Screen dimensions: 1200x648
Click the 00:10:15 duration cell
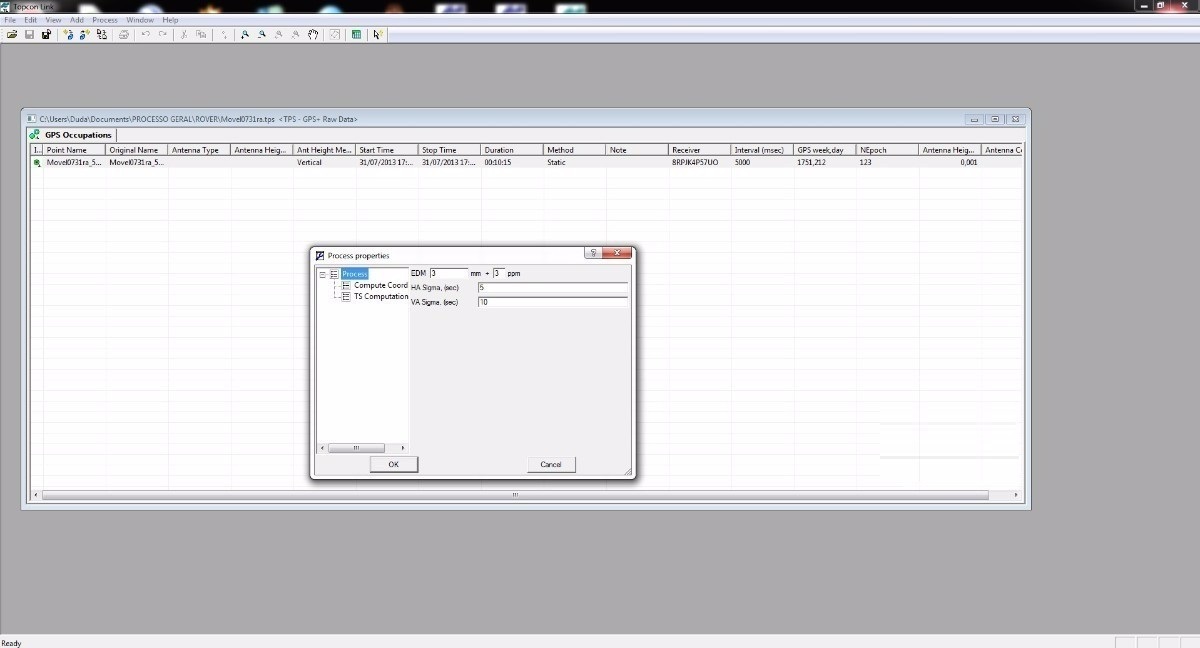(512, 162)
